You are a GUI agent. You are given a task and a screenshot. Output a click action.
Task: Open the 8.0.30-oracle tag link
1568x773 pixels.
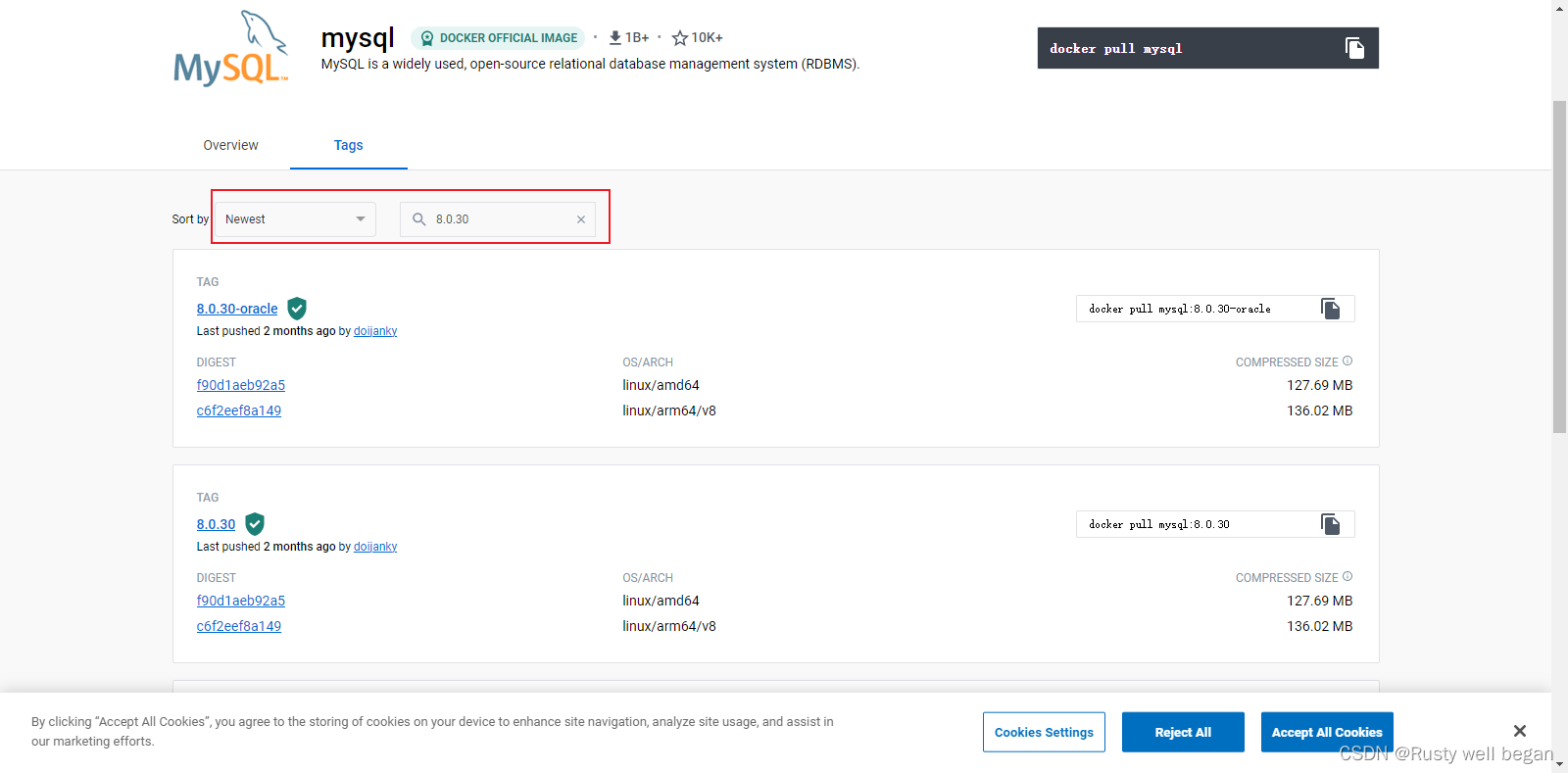pyautogui.click(x=237, y=309)
